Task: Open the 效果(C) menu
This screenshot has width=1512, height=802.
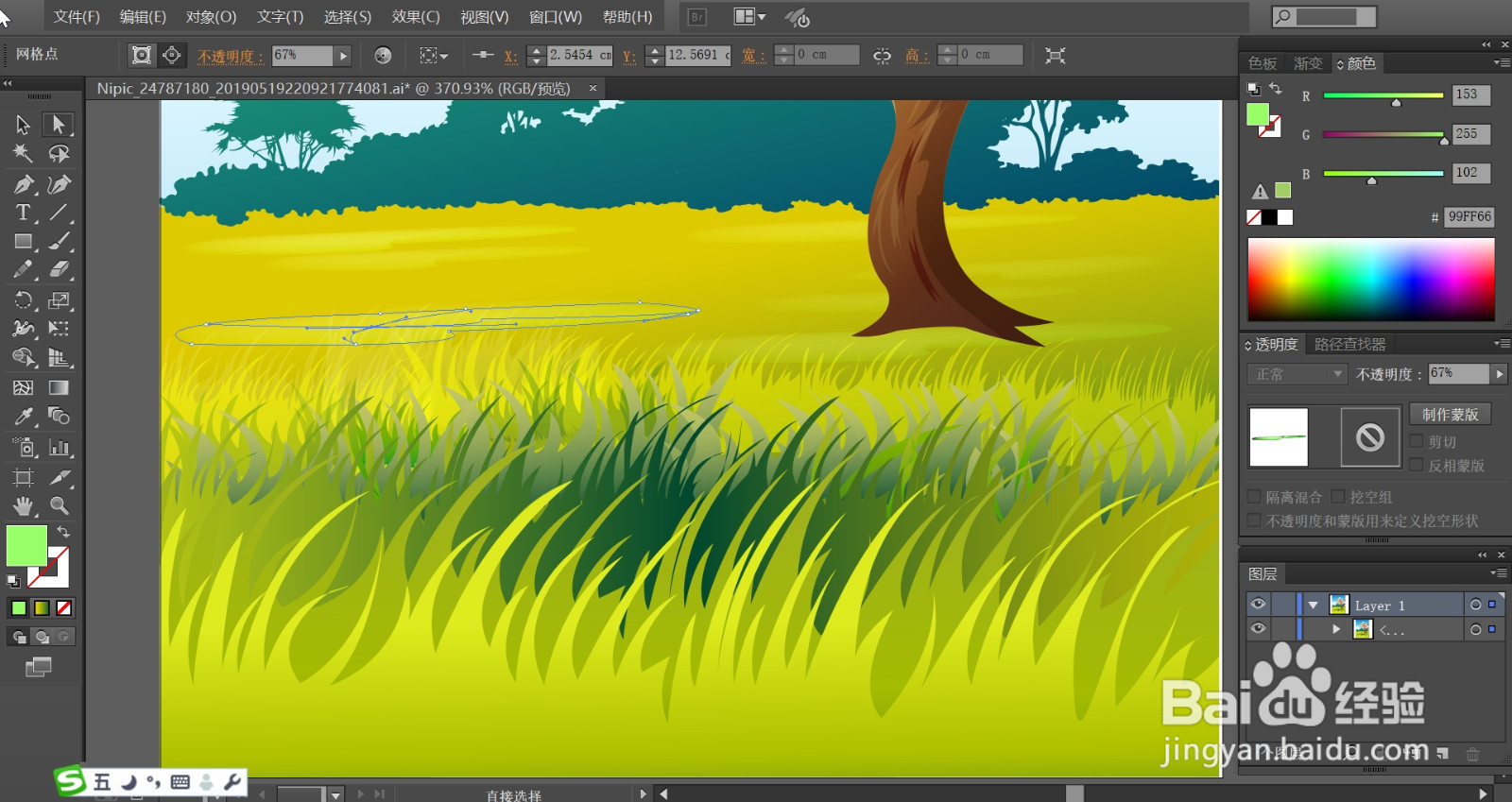Action: point(416,17)
